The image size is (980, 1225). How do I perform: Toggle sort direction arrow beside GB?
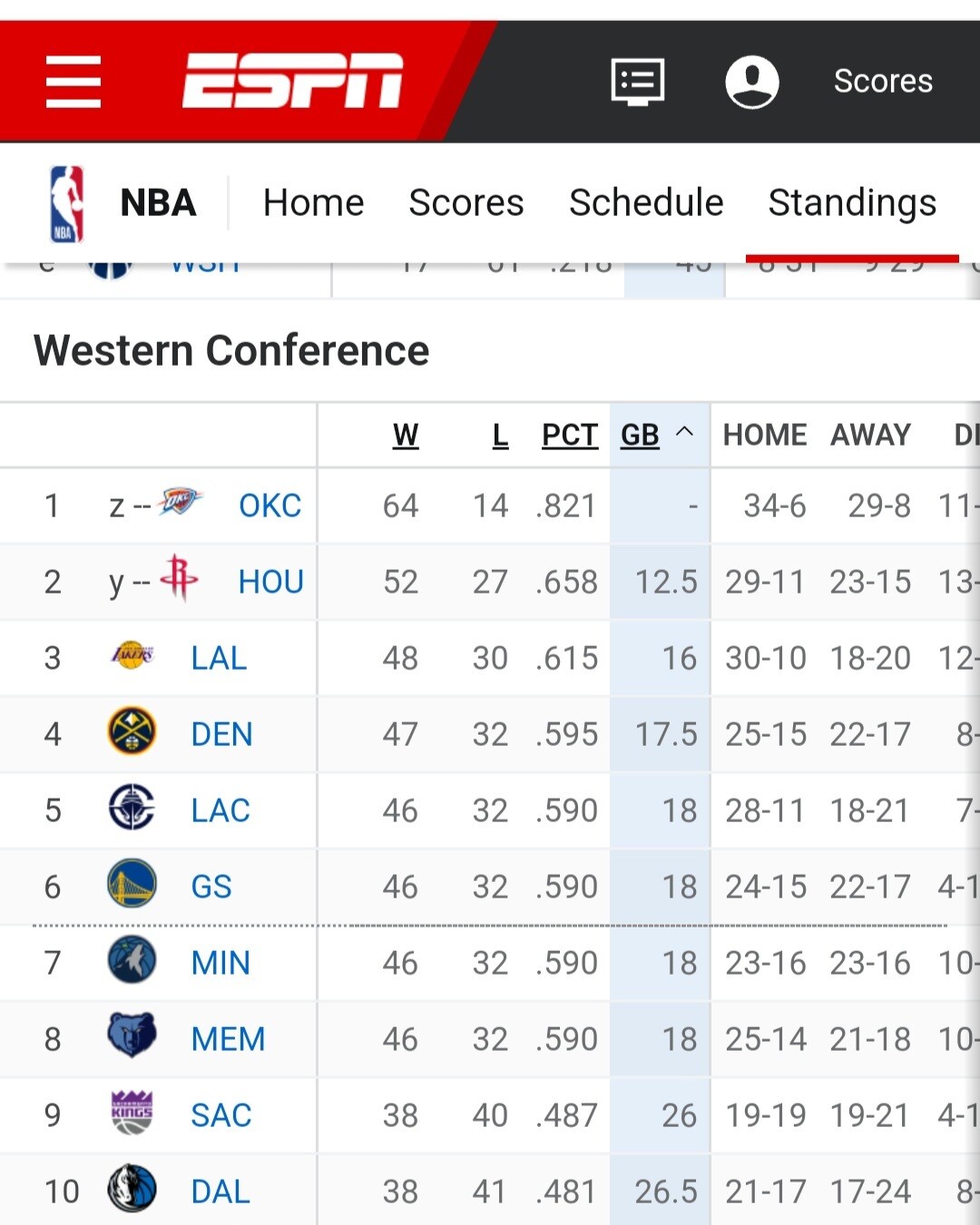click(685, 433)
